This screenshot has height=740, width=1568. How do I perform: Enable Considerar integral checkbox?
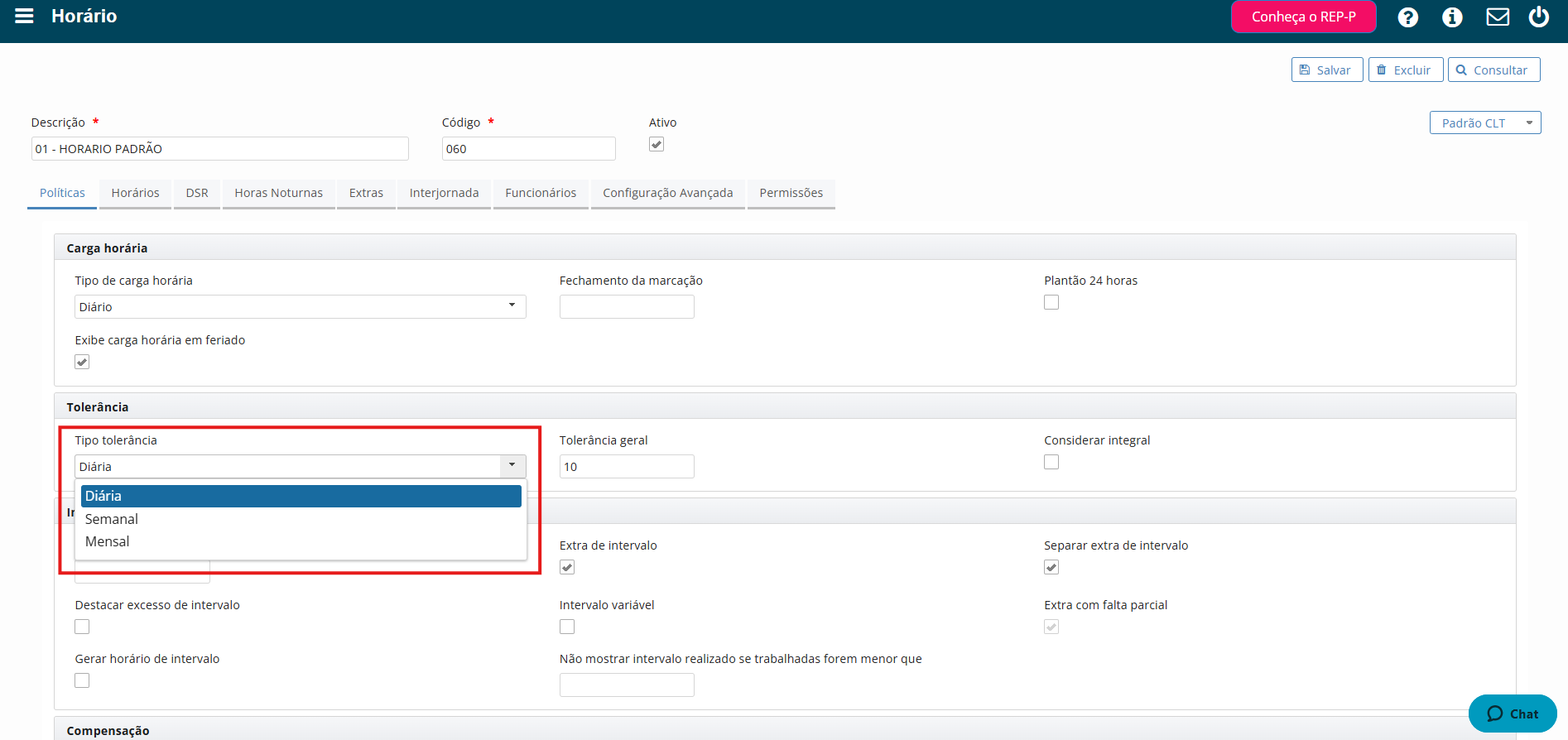[1051, 462]
